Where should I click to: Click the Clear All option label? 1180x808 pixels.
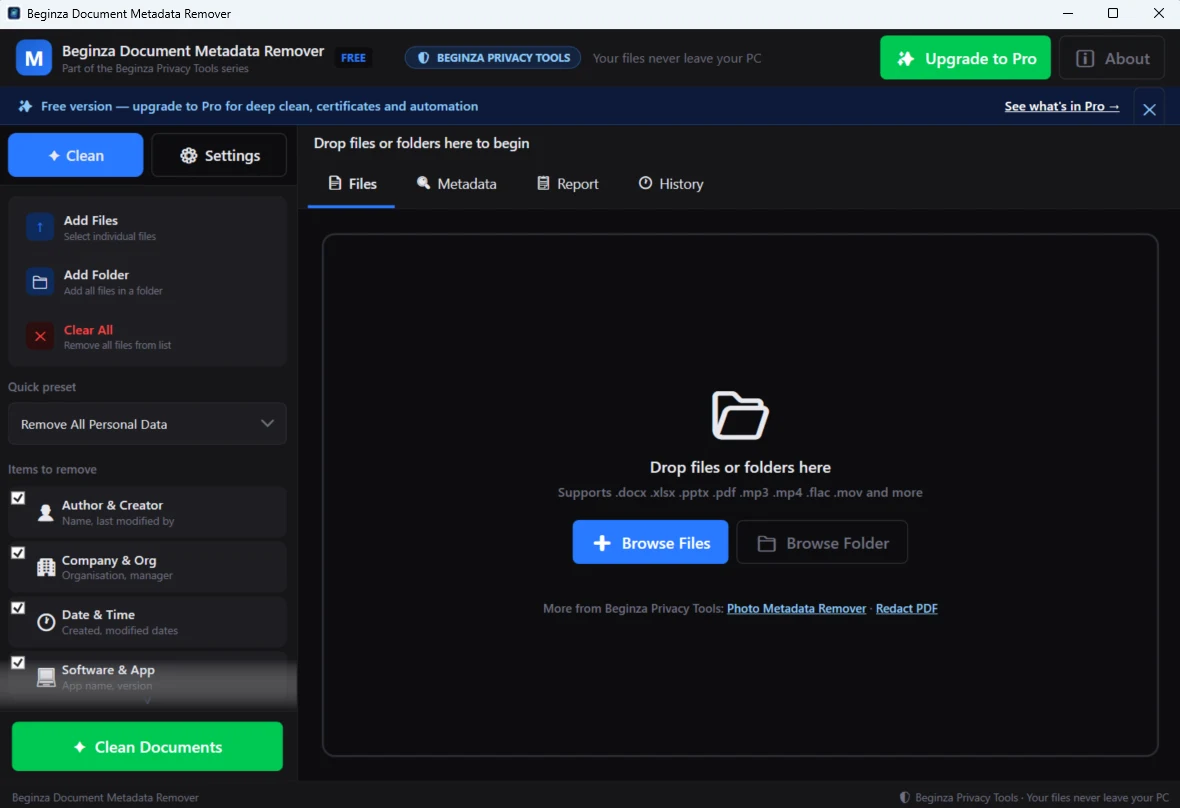tap(88, 330)
